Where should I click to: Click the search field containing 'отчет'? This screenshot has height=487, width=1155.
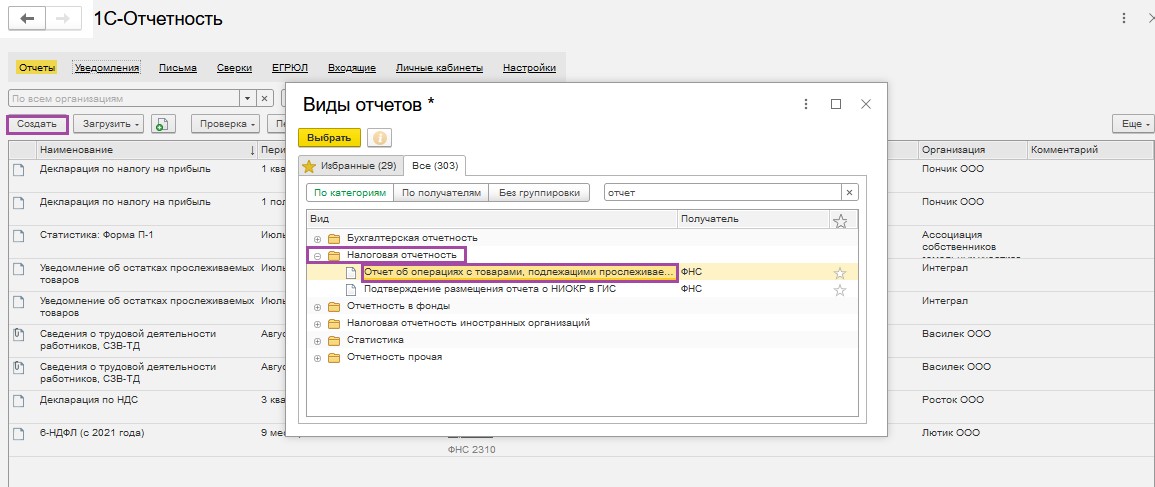click(x=722, y=192)
